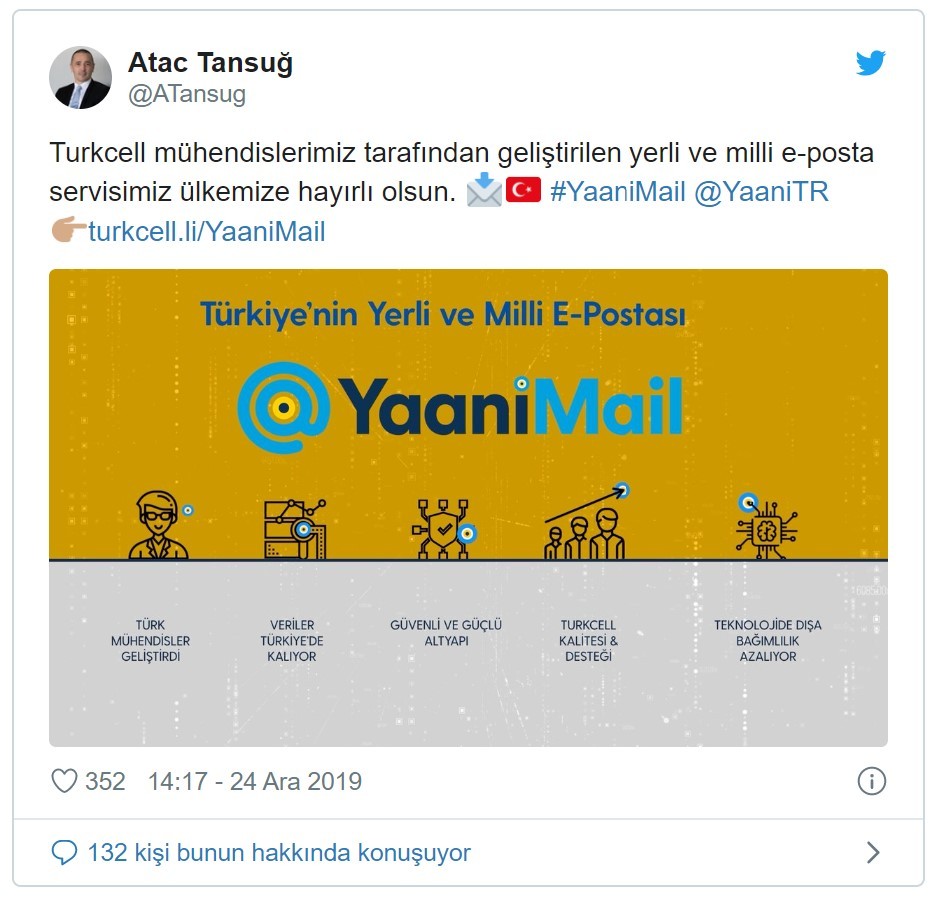Click the growing people chart icon

(x=587, y=521)
